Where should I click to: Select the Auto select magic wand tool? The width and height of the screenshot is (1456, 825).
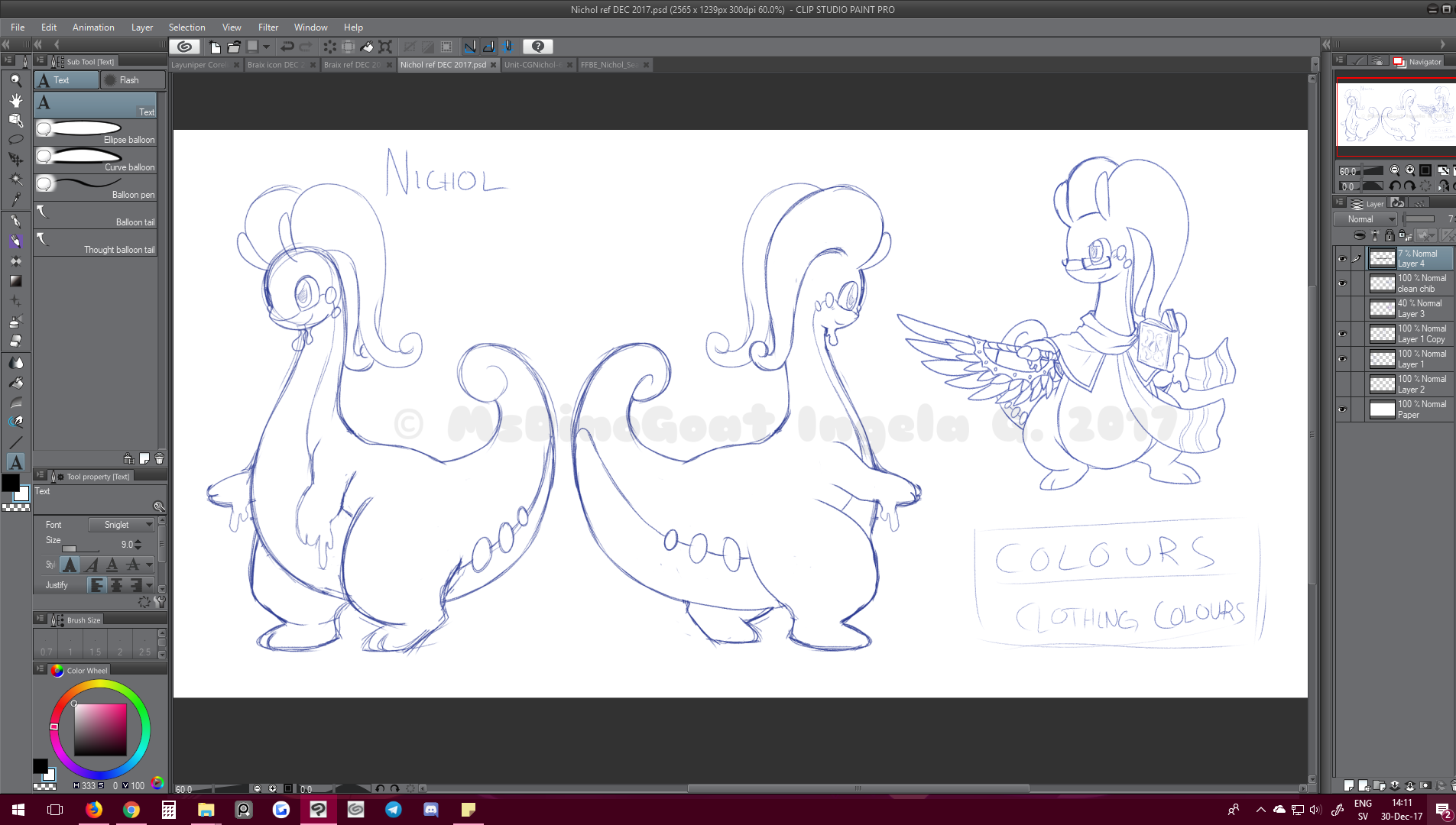(x=15, y=180)
